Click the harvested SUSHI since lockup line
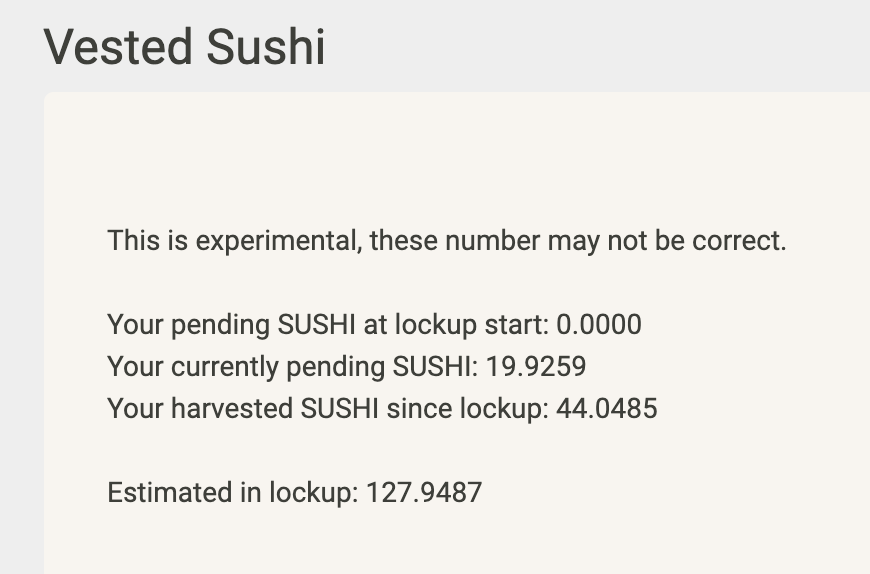The image size is (870, 574). (382, 409)
